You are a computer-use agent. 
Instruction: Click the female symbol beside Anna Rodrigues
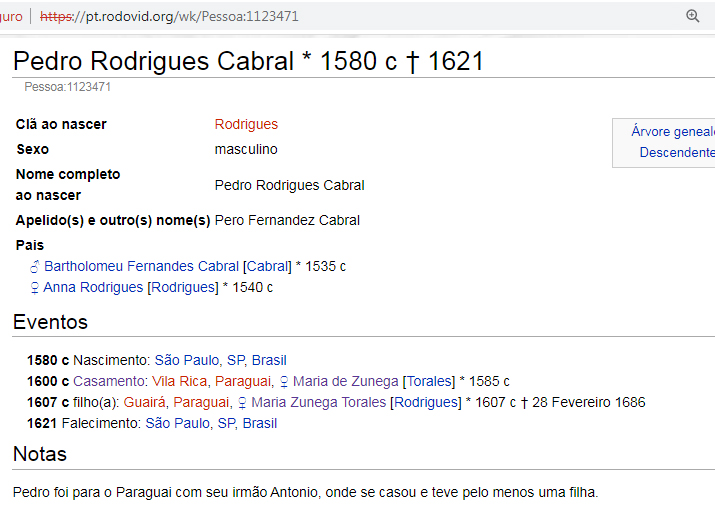(35, 288)
